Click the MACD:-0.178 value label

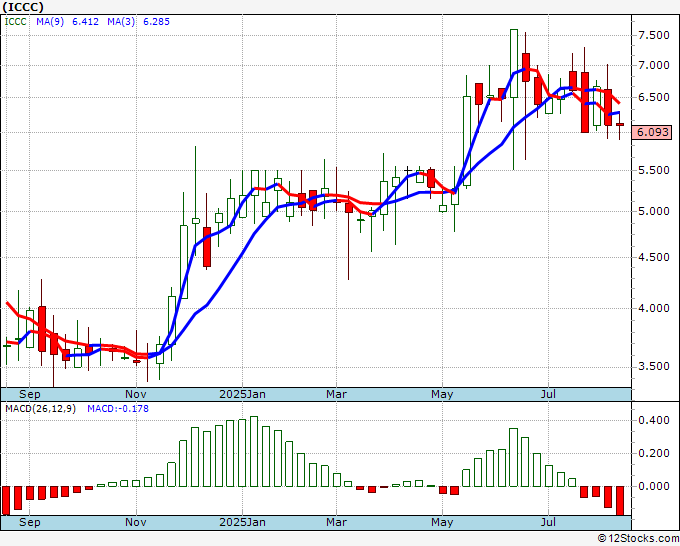click(x=118, y=409)
